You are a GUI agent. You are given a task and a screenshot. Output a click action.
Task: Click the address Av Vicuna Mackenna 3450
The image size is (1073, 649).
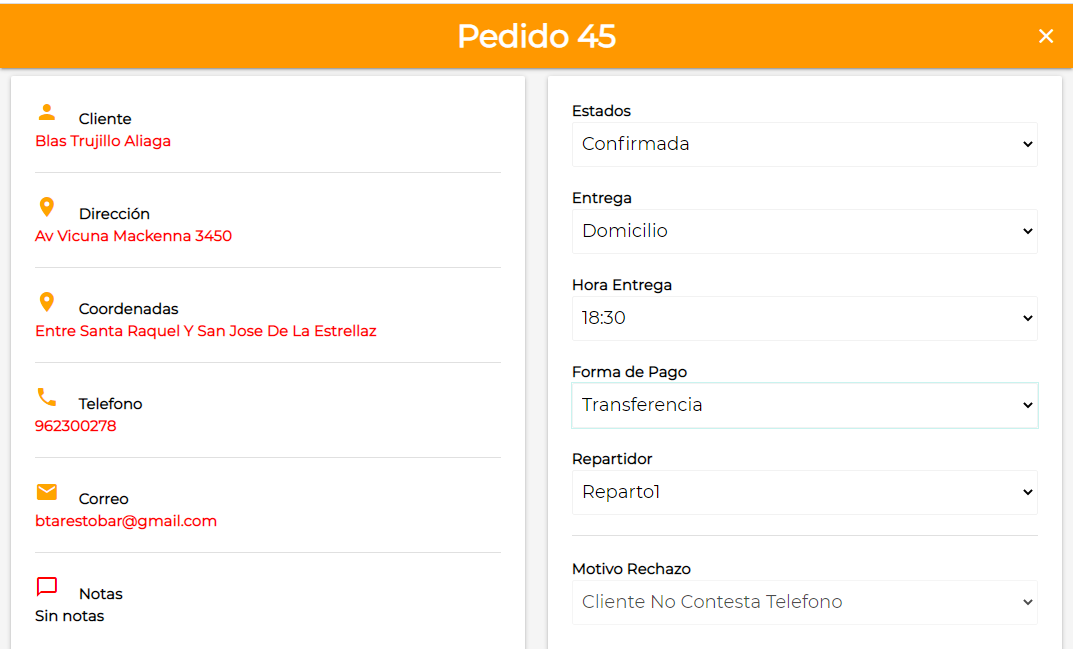[x=133, y=236]
